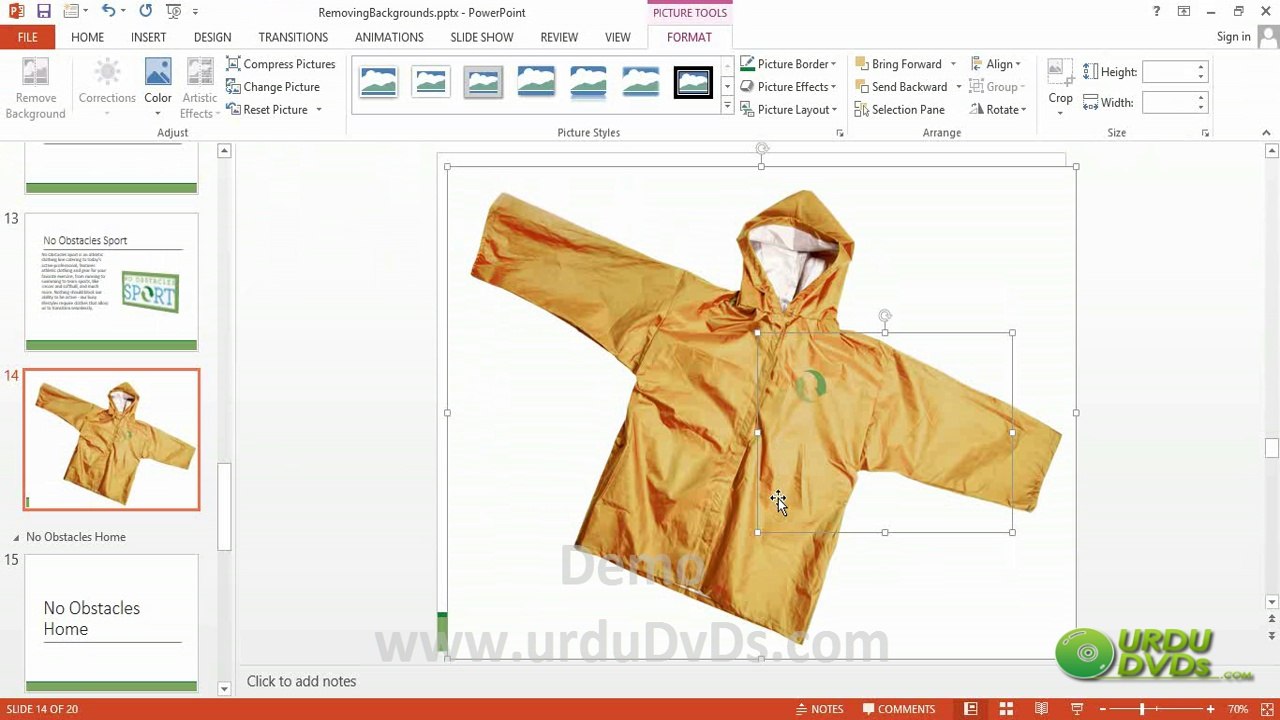Launch Slide Show view from status bar
The height and width of the screenshot is (720, 1280).
point(1077,709)
